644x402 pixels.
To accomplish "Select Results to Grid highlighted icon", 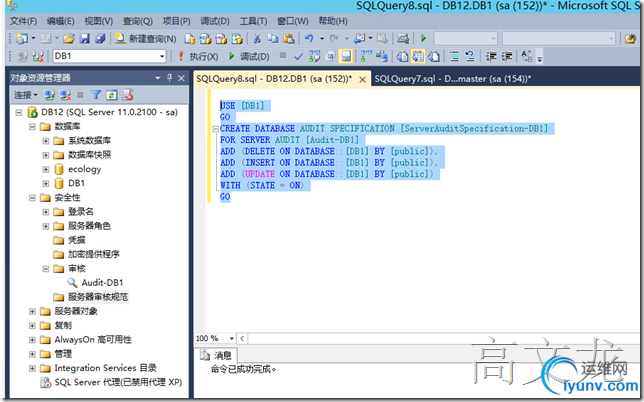I will [418, 56].
